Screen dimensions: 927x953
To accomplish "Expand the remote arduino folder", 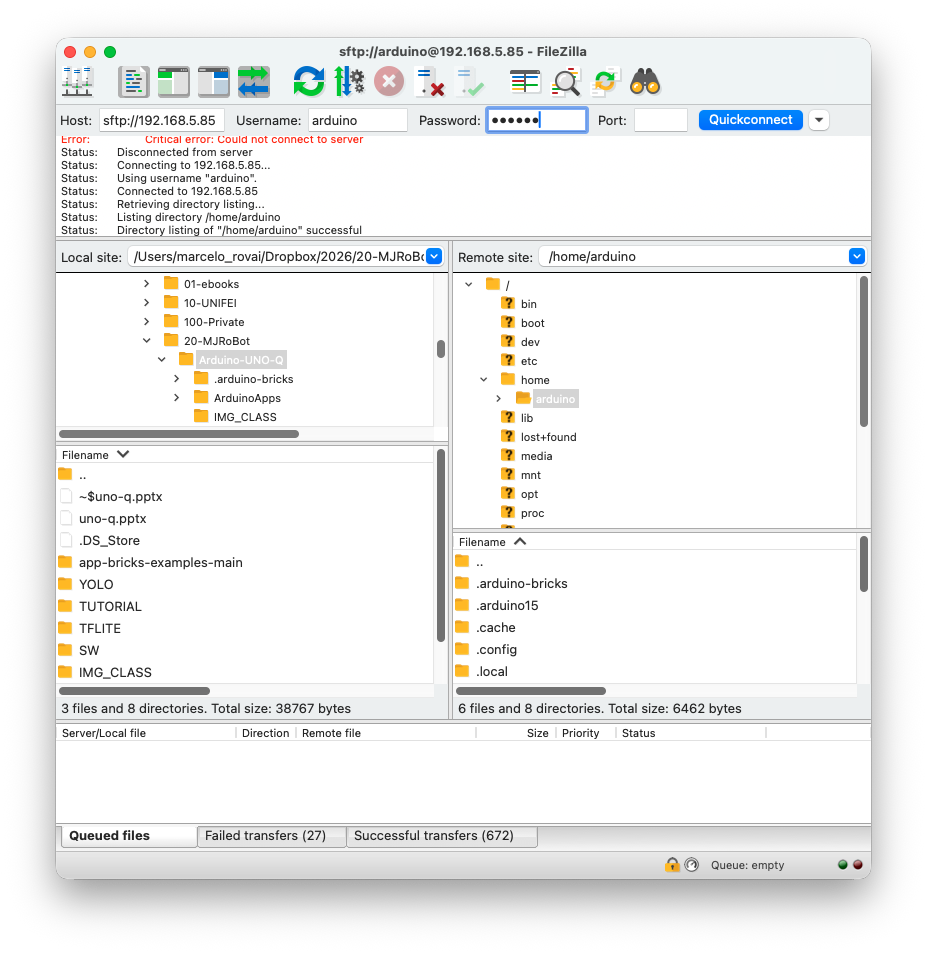I will tap(498, 399).
